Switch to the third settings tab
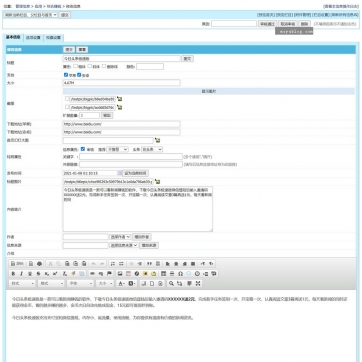The height and width of the screenshot is (362, 362). [53, 38]
